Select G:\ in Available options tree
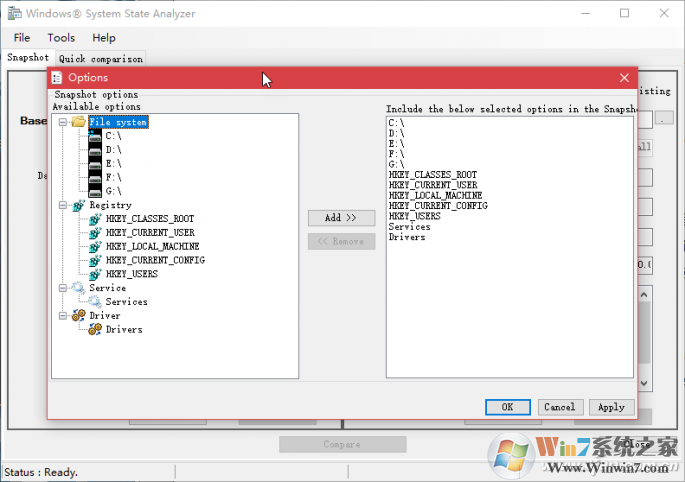Screen dimensions: 685x482 (x=114, y=191)
